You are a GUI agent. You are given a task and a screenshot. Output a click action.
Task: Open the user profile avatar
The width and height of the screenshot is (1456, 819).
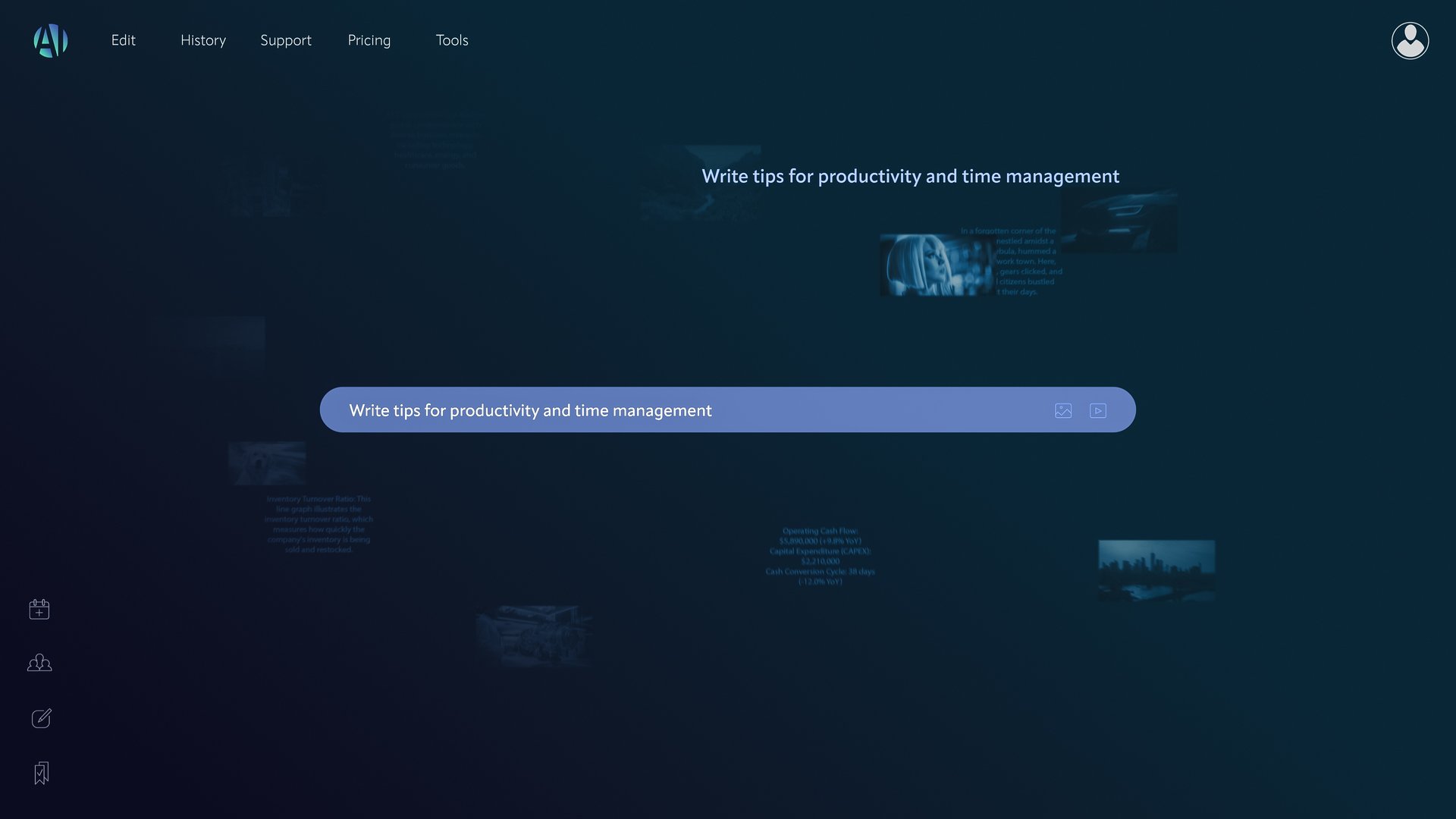click(1410, 40)
